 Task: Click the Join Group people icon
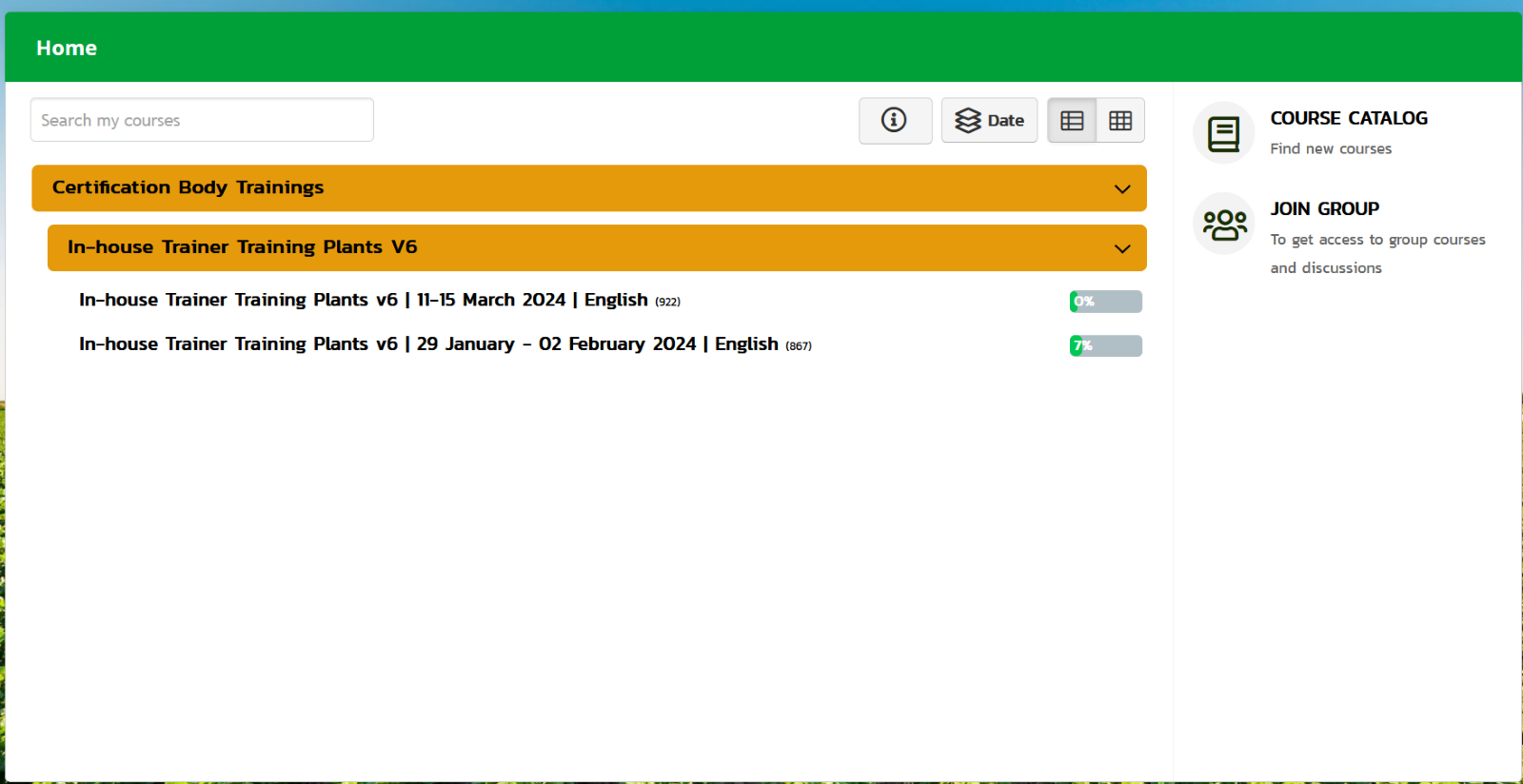(1223, 225)
